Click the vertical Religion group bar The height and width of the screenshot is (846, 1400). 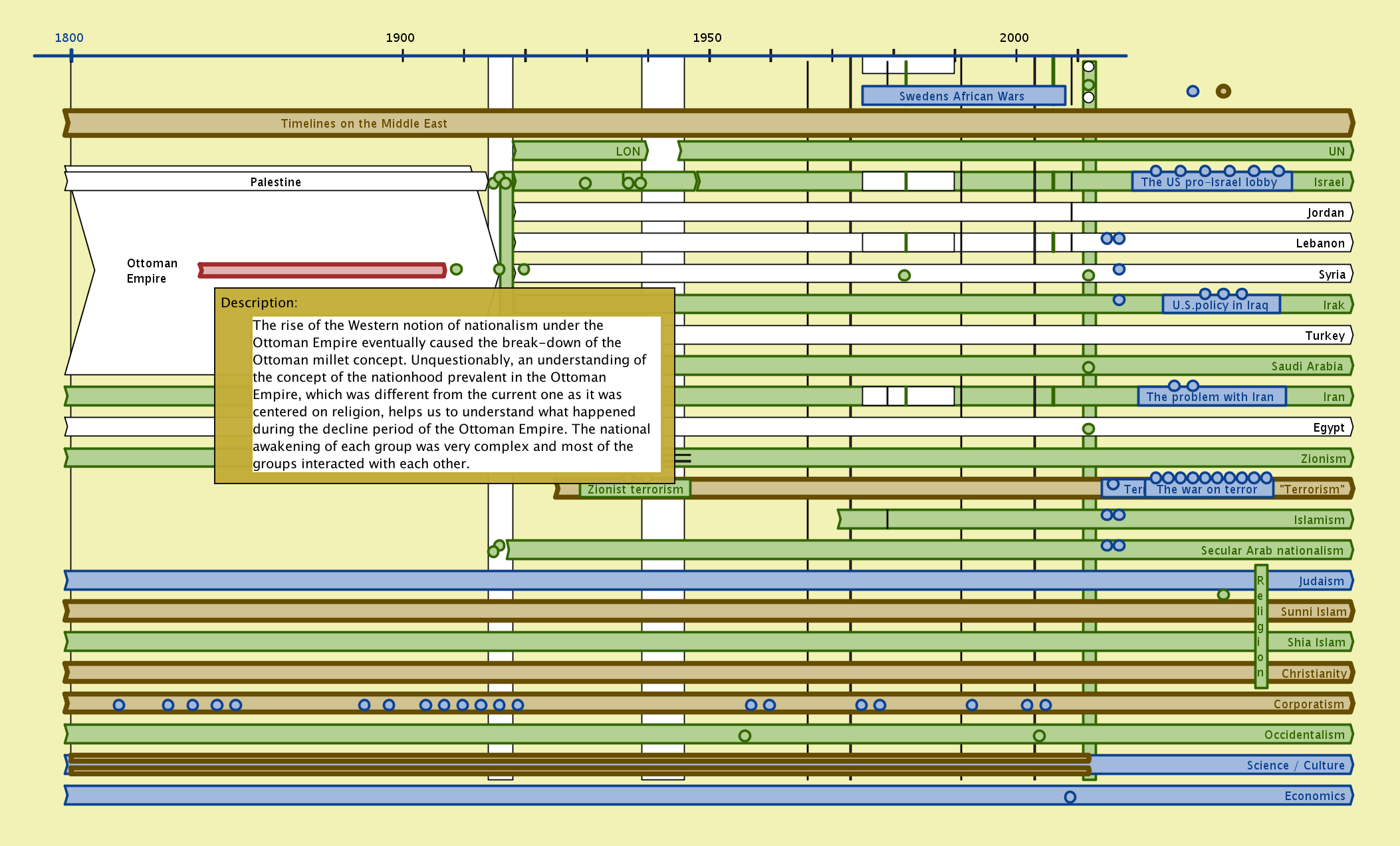(x=1260, y=625)
